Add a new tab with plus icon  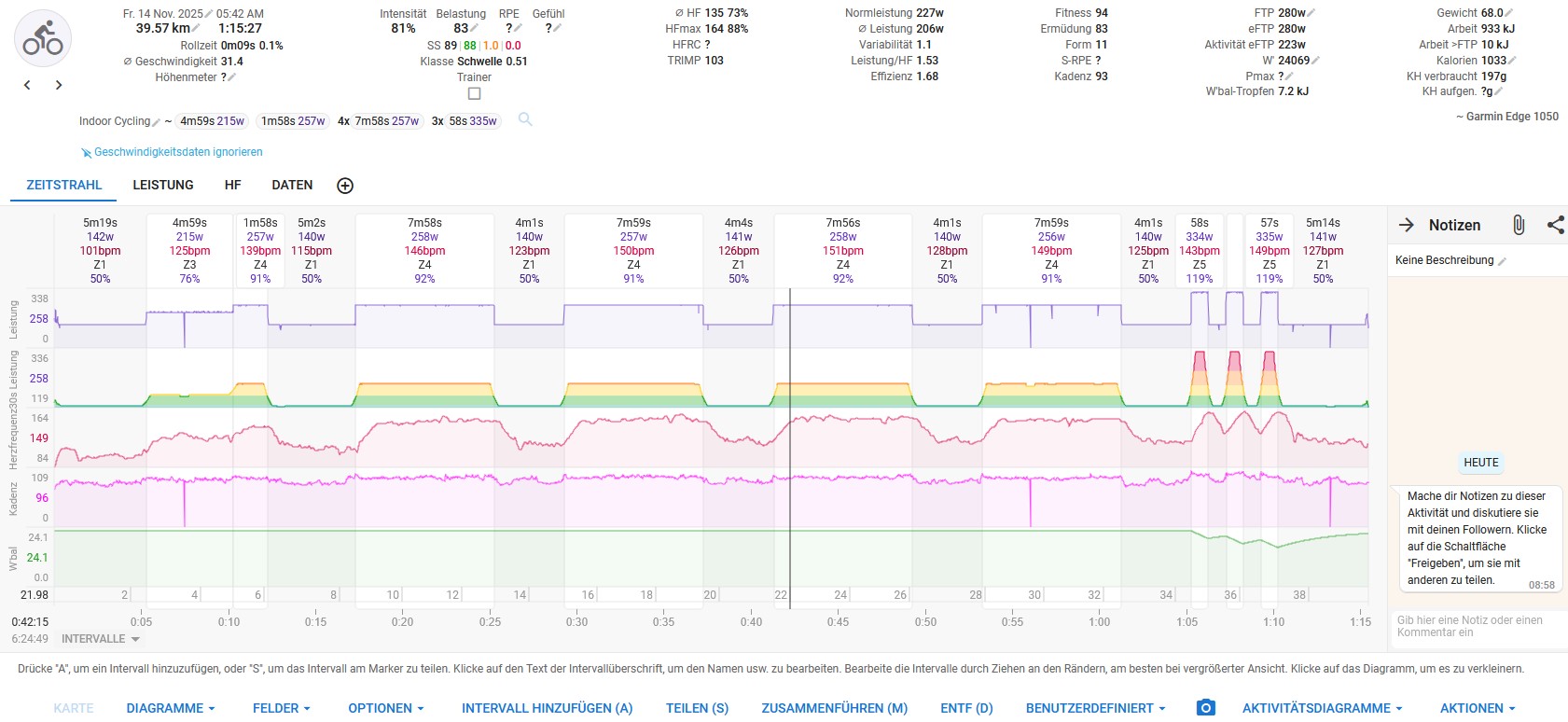coord(345,186)
